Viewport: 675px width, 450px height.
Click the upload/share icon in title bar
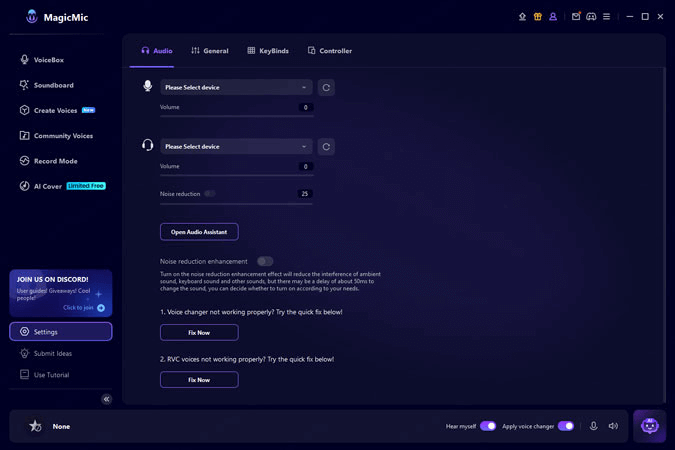(522, 17)
